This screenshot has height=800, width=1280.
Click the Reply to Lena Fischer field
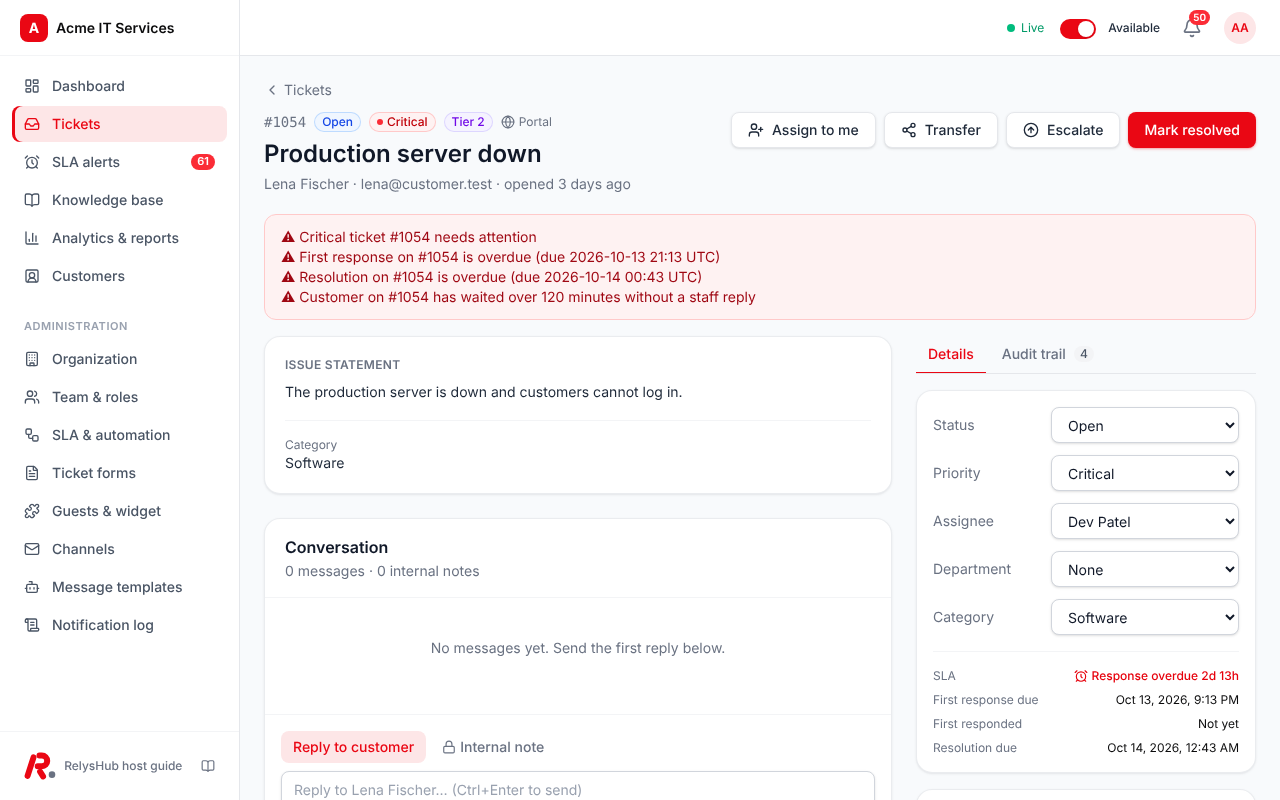[x=578, y=787]
